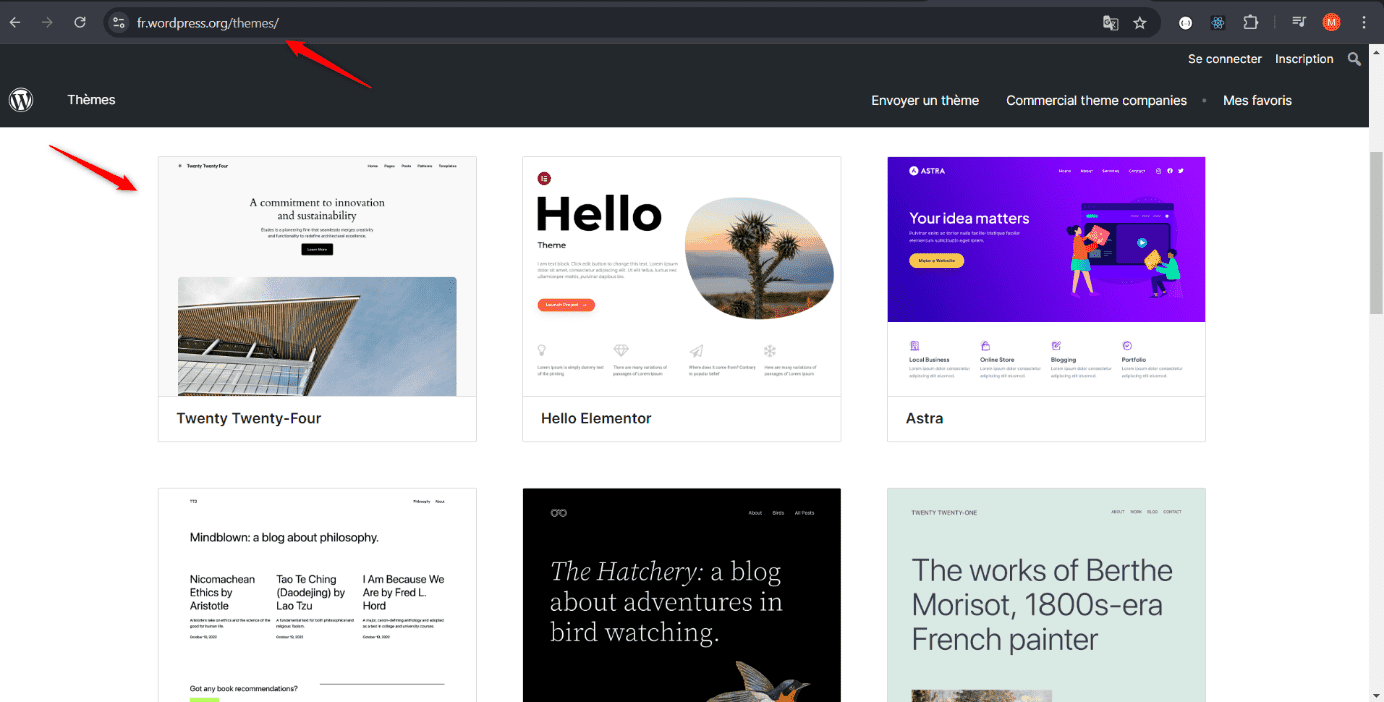The width and height of the screenshot is (1384, 702).
Task: Open Commercial theme companies
Action: coord(1096,100)
